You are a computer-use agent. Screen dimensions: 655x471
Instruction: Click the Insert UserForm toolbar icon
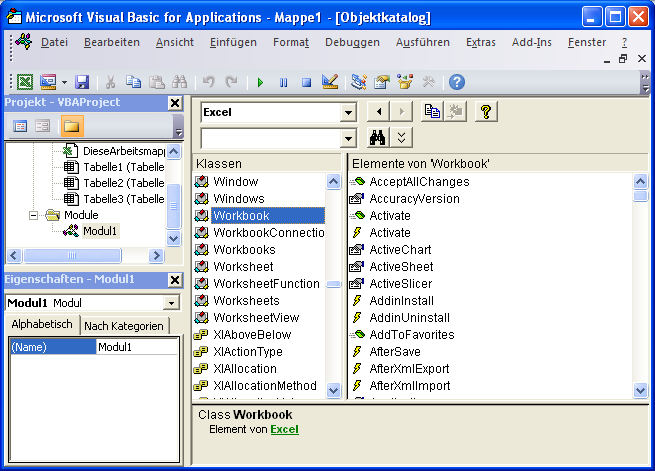(x=48, y=82)
